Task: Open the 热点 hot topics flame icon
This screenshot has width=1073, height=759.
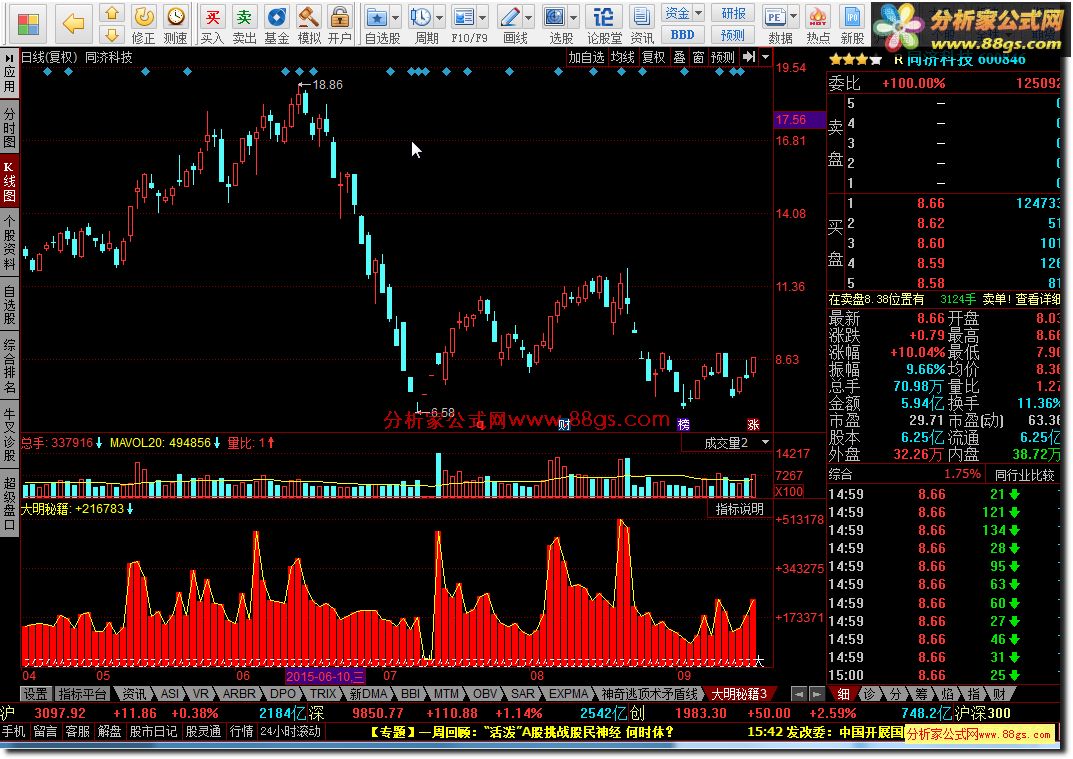Action: (818, 25)
